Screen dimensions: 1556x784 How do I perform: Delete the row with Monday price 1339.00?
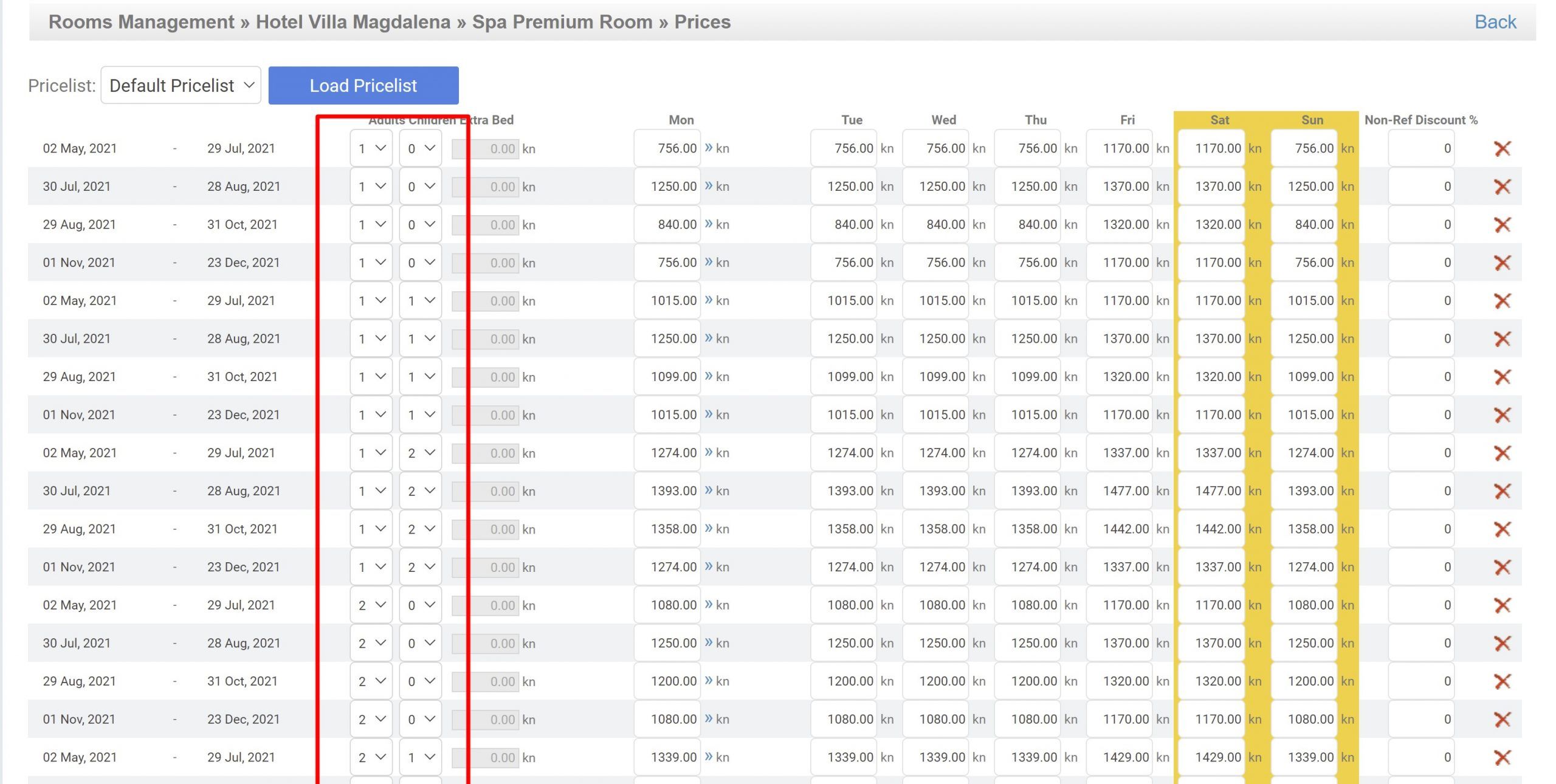[1502, 757]
